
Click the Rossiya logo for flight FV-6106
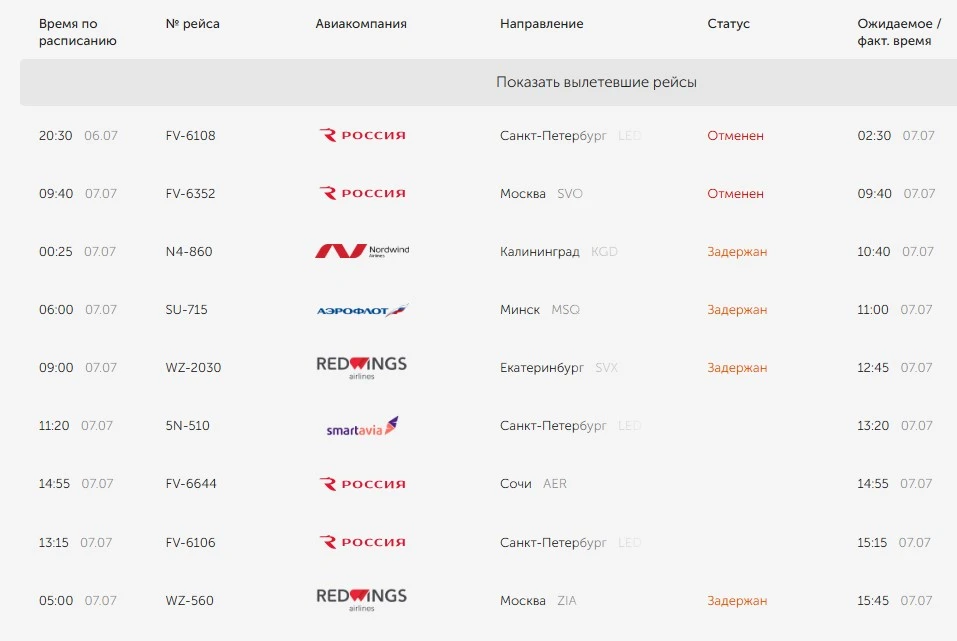(363, 542)
